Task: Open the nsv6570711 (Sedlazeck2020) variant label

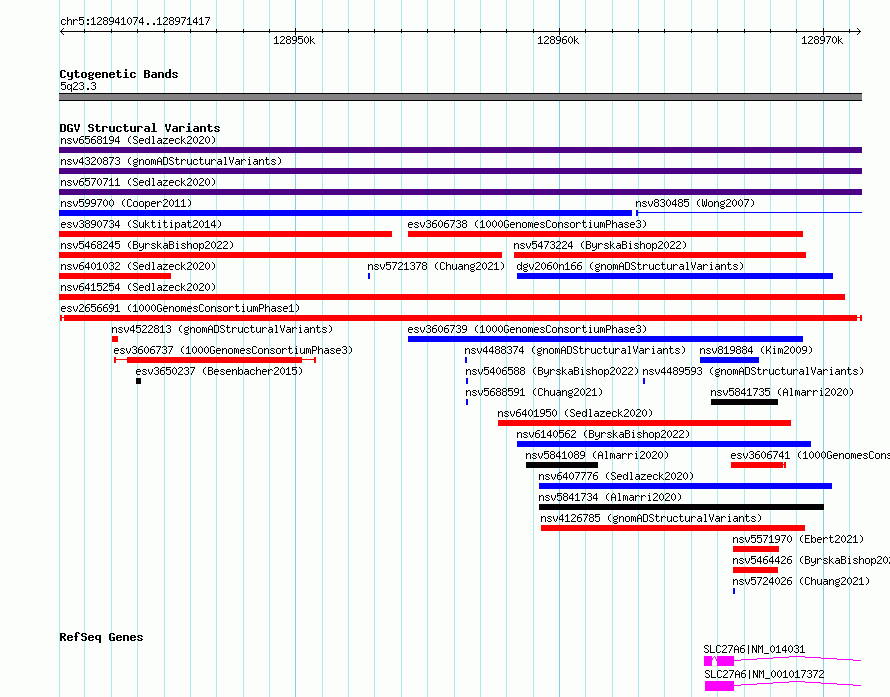Action: pyautogui.click(x=138, y=182)
